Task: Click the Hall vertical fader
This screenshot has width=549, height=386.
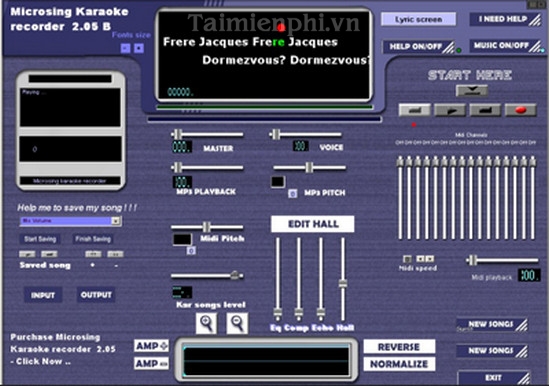Action: [x=343, y=284]
